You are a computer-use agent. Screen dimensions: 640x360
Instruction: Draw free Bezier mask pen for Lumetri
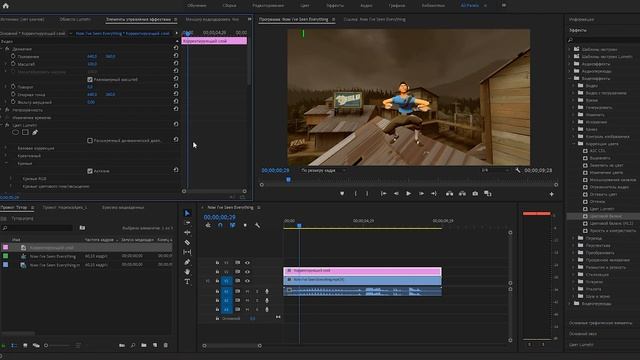pos(35,132)
